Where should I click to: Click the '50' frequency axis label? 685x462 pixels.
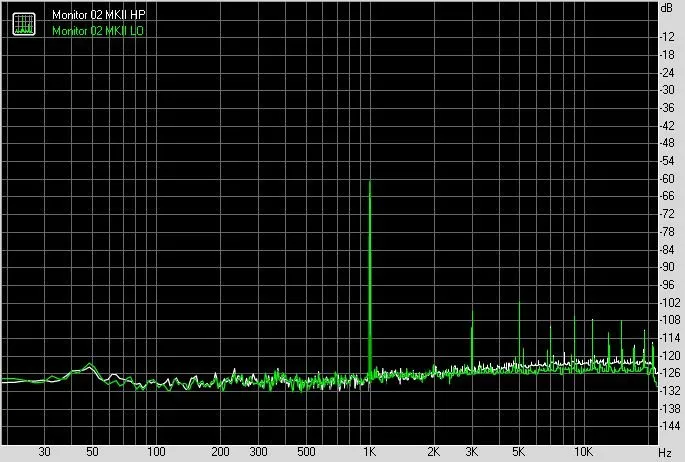(x=92, y=452)
